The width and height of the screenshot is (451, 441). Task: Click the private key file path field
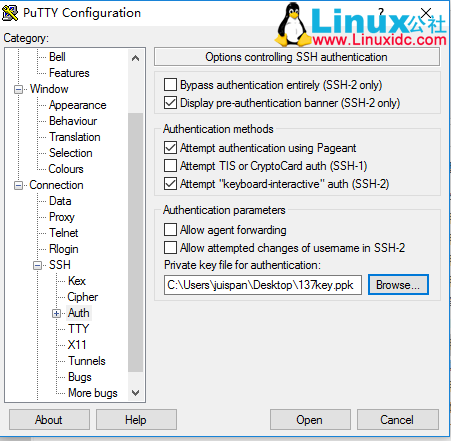pyautogui.click(x=263, y=285)
